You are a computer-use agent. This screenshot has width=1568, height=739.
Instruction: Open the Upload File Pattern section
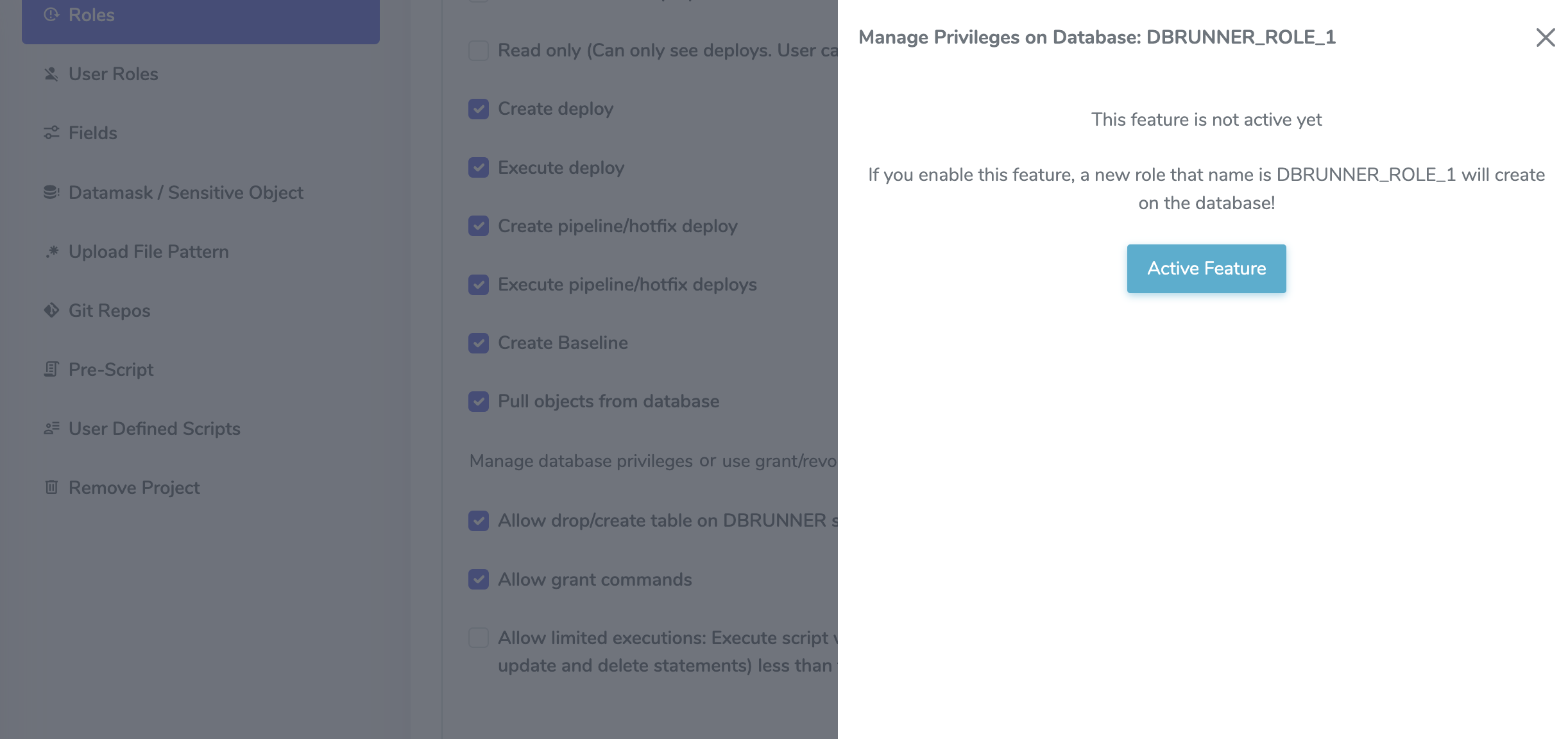[x=148, y=251]
